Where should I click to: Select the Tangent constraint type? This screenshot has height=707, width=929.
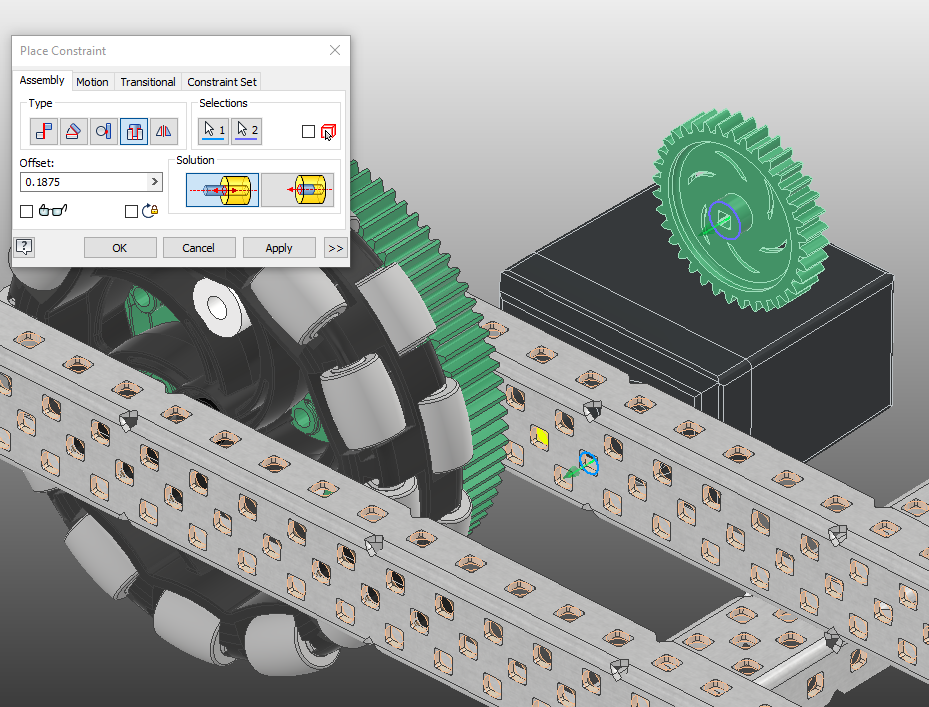click(104, 131)
